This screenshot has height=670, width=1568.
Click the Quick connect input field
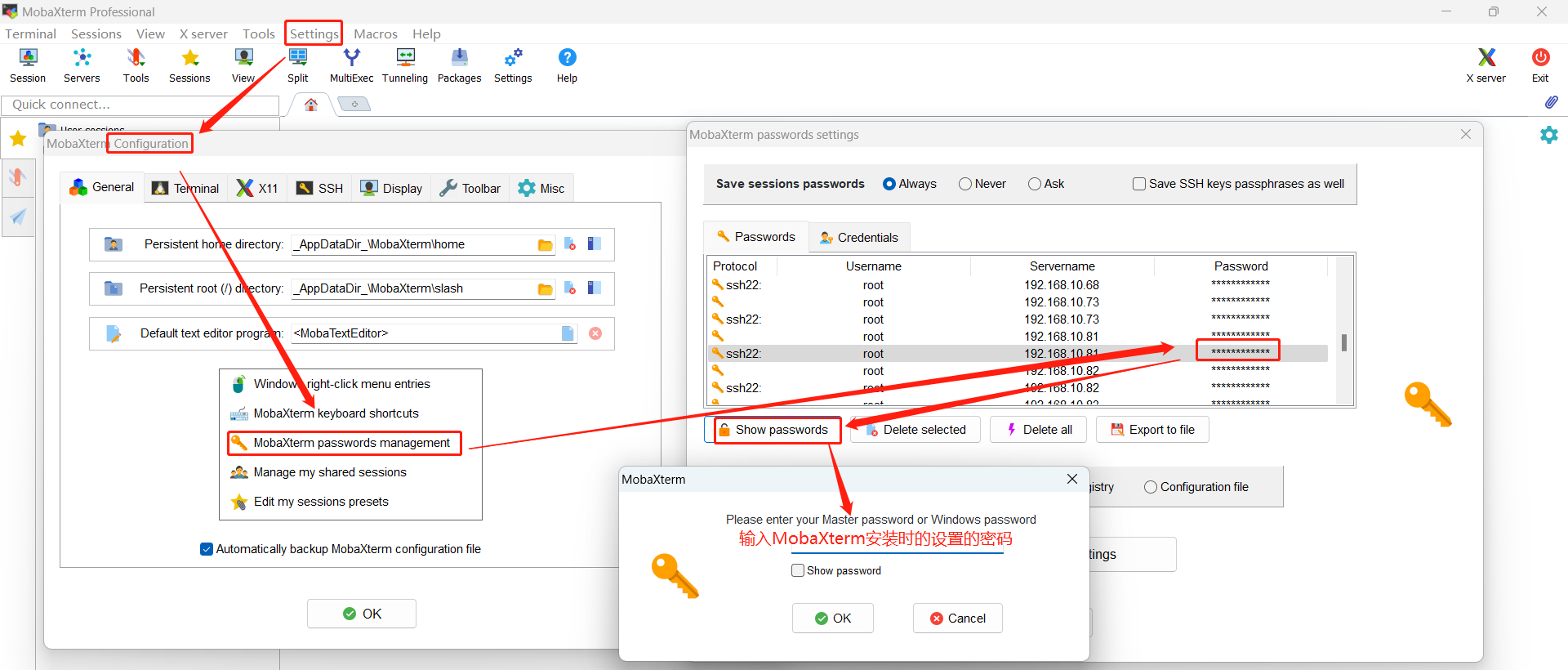click(140, 105)
